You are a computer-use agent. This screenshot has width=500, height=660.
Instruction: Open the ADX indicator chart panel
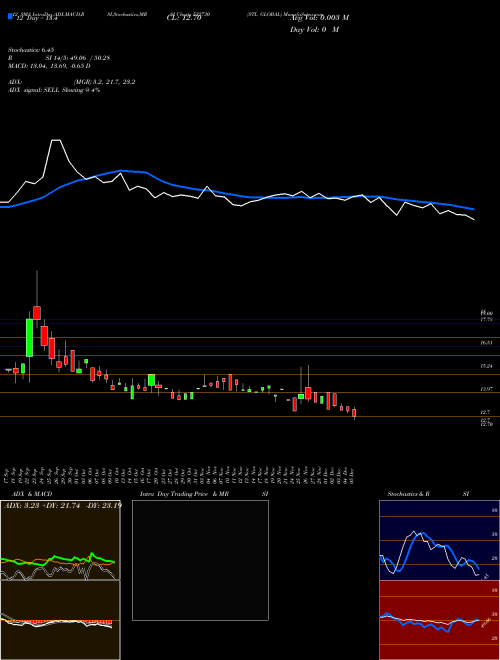60,540
